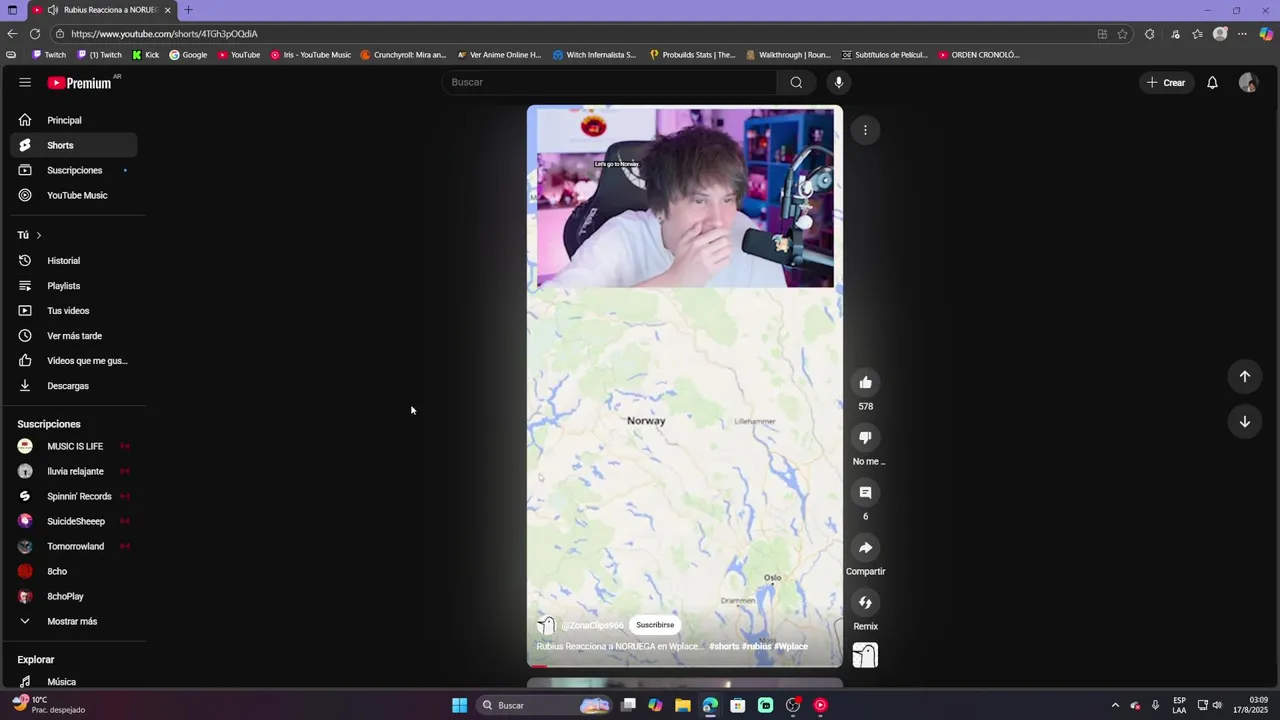The image size is (1280, 720).
Task: Open YouTube Music from sidebar
Action: point(74,195)
